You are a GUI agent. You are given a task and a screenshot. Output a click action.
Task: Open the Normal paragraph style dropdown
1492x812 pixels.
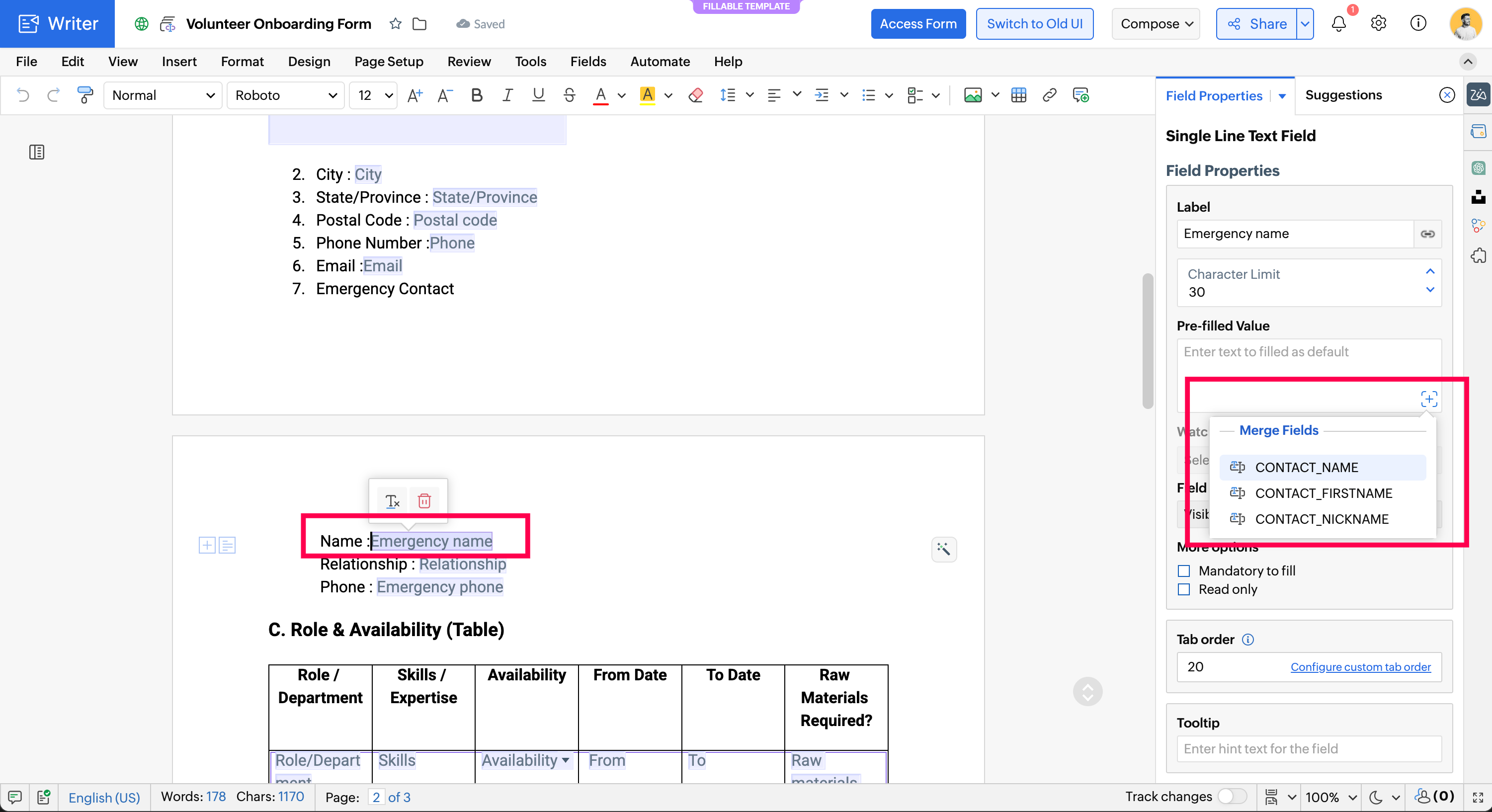[163, 95]
